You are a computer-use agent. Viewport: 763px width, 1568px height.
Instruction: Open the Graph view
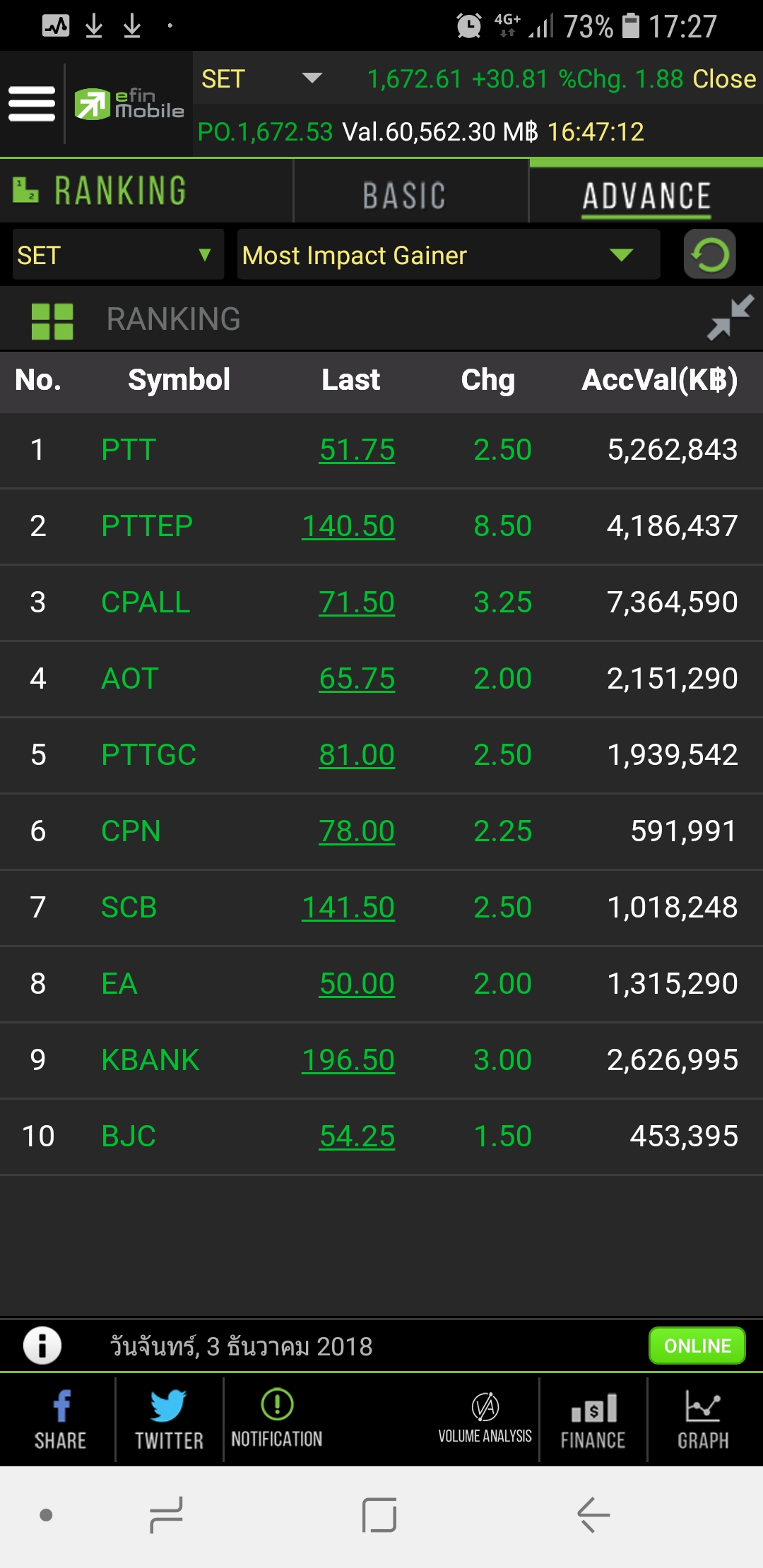click(x=703, y=1418)
